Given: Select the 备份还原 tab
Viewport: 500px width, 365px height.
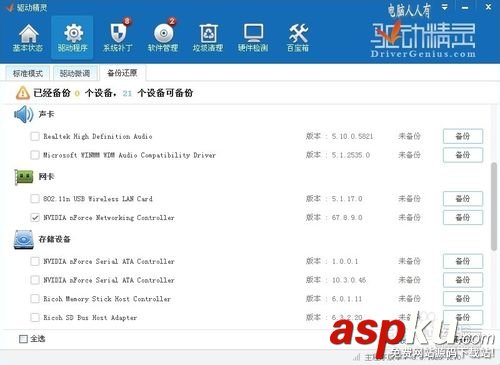Looking at the screenshot, I should (x=122, y=73).
